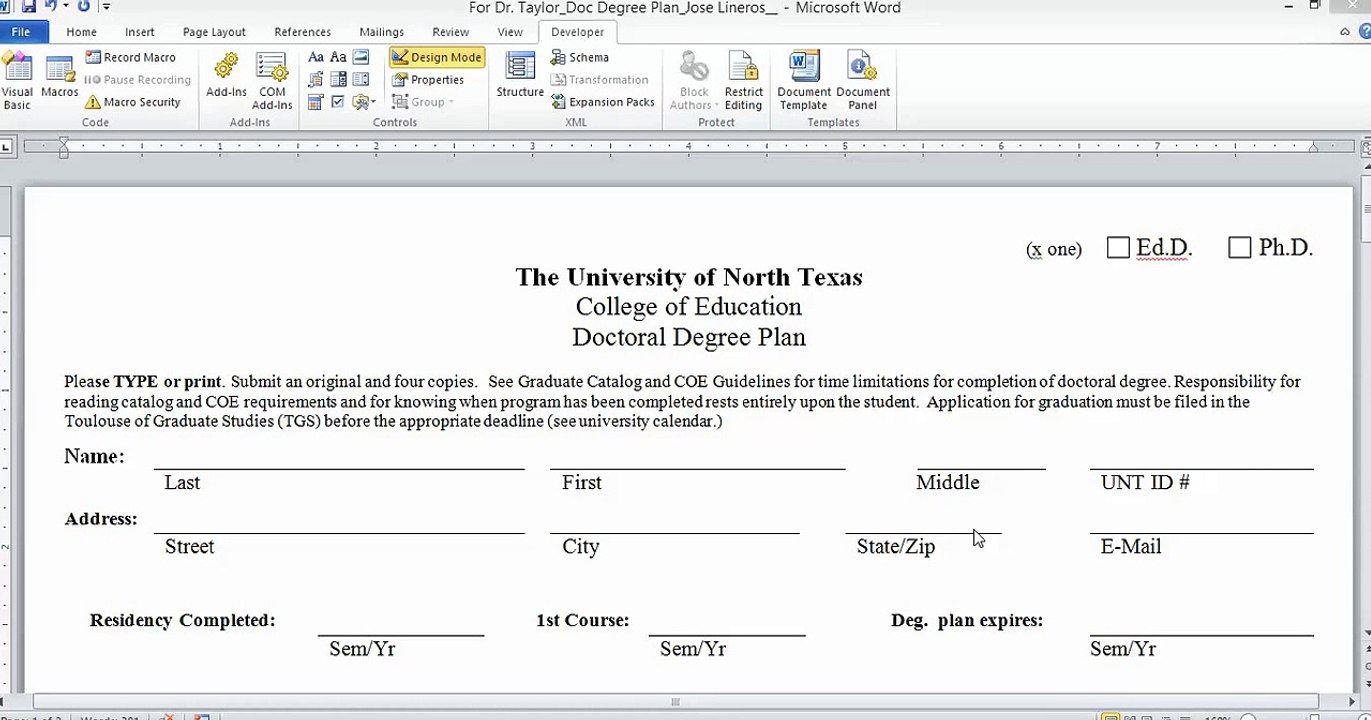Open the Schema dialog
This screenshot has width=1371, height=720.
(x=580, y=57)
